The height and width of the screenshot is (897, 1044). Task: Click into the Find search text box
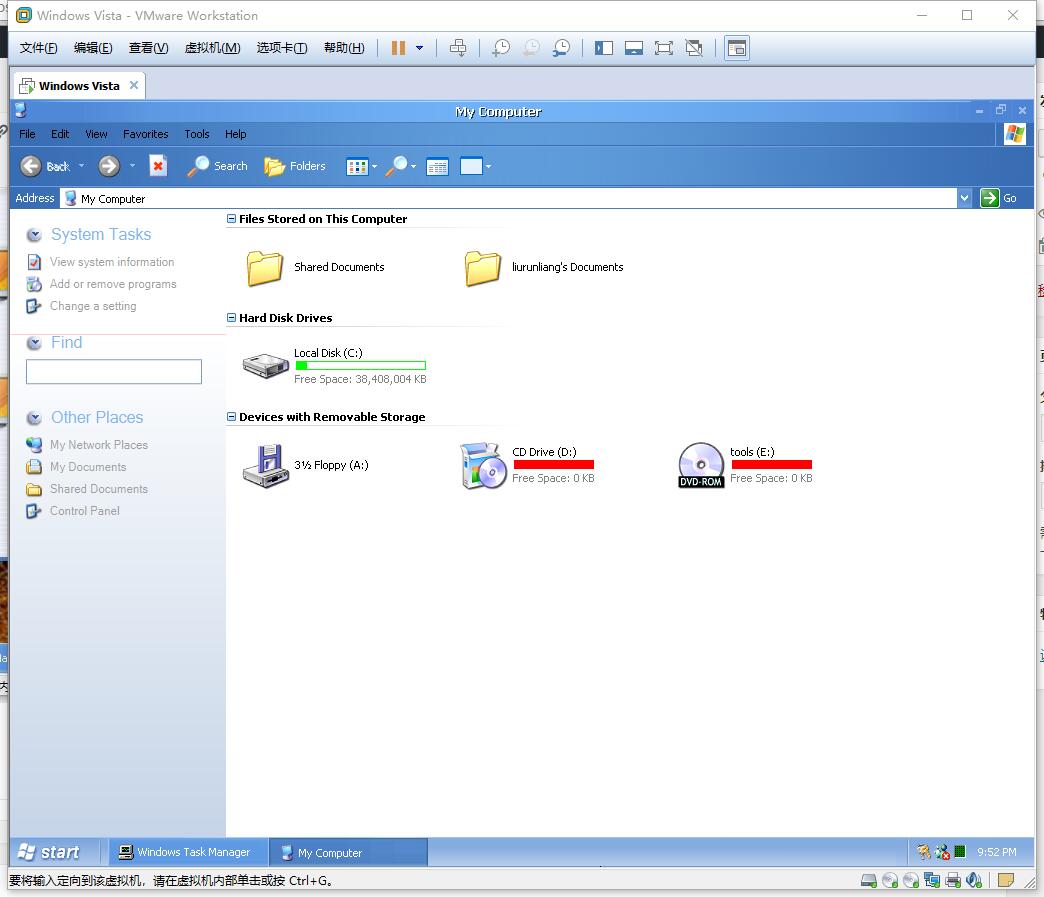(114, 372)
